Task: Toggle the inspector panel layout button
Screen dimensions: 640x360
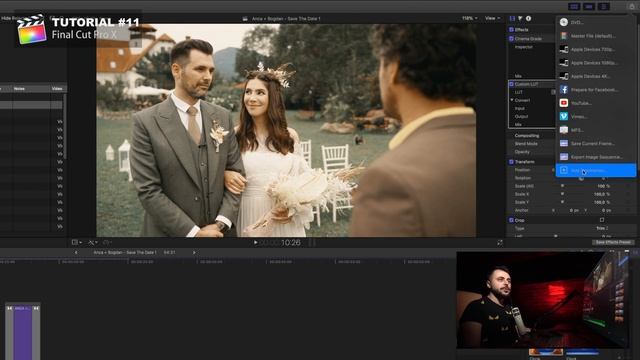Action: tap(604, 7)
